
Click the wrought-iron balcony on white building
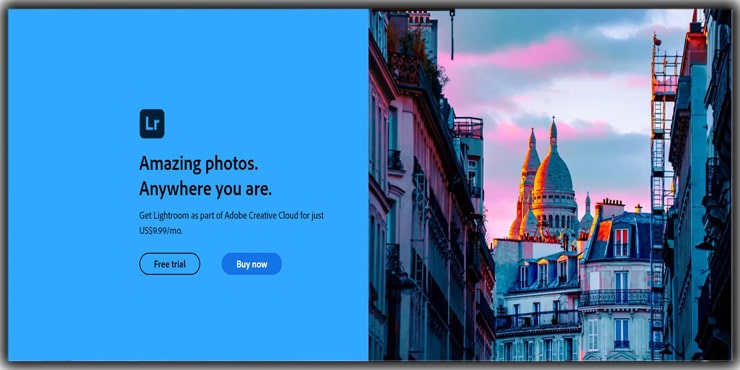(x=616, y=297)
